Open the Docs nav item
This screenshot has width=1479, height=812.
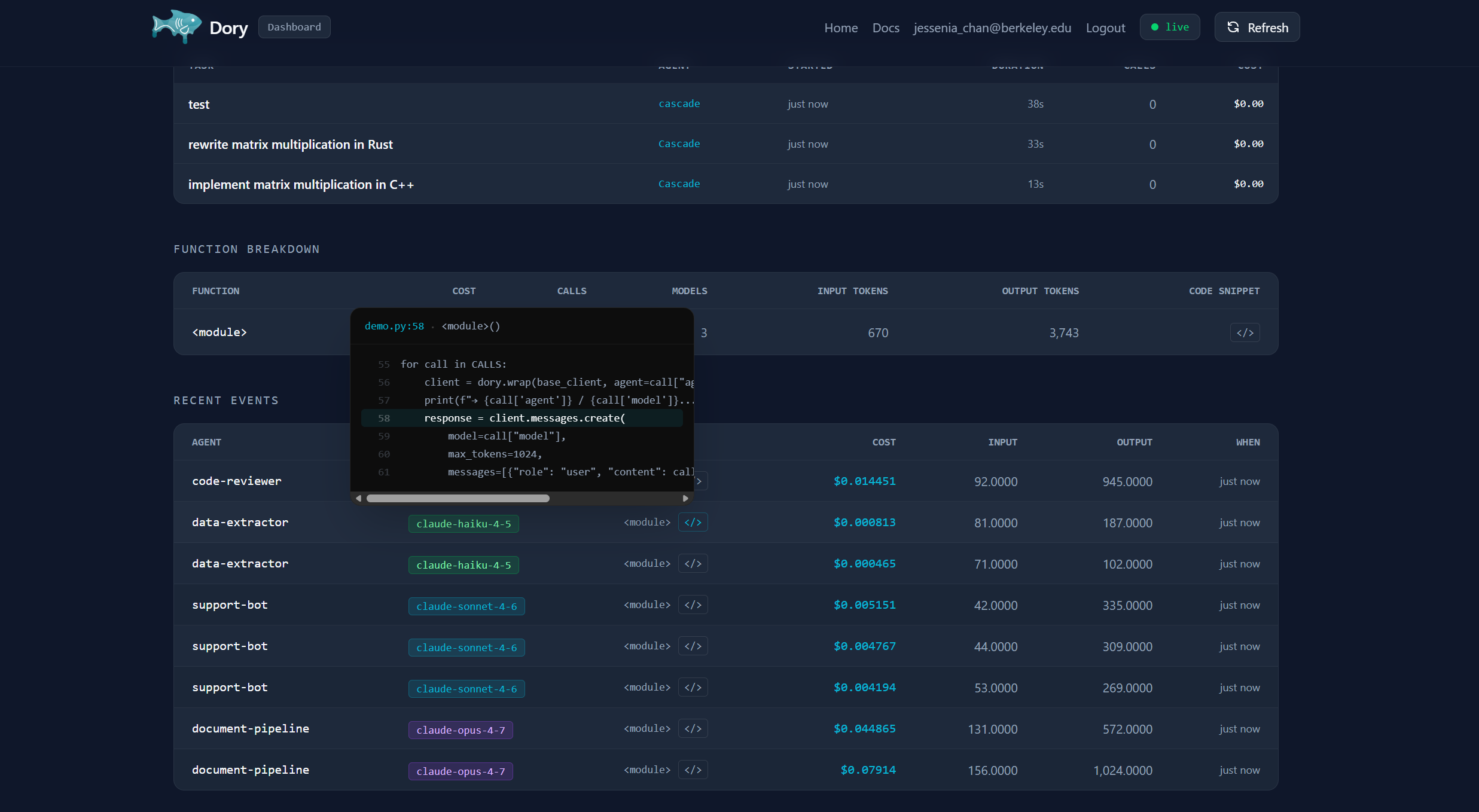[x=885, y=28]
